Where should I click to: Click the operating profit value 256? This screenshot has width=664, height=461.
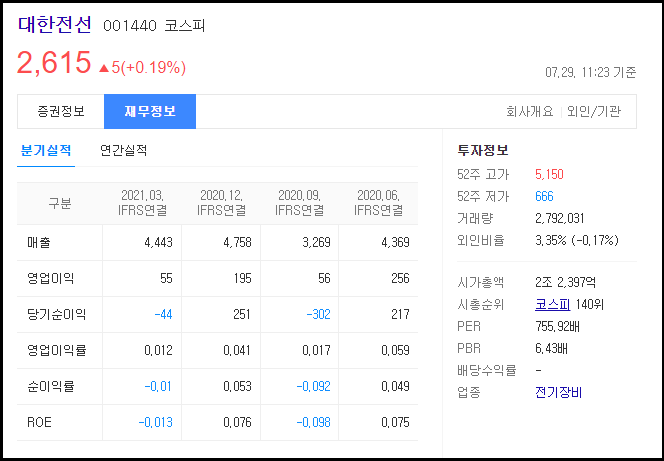coord(401,279)
